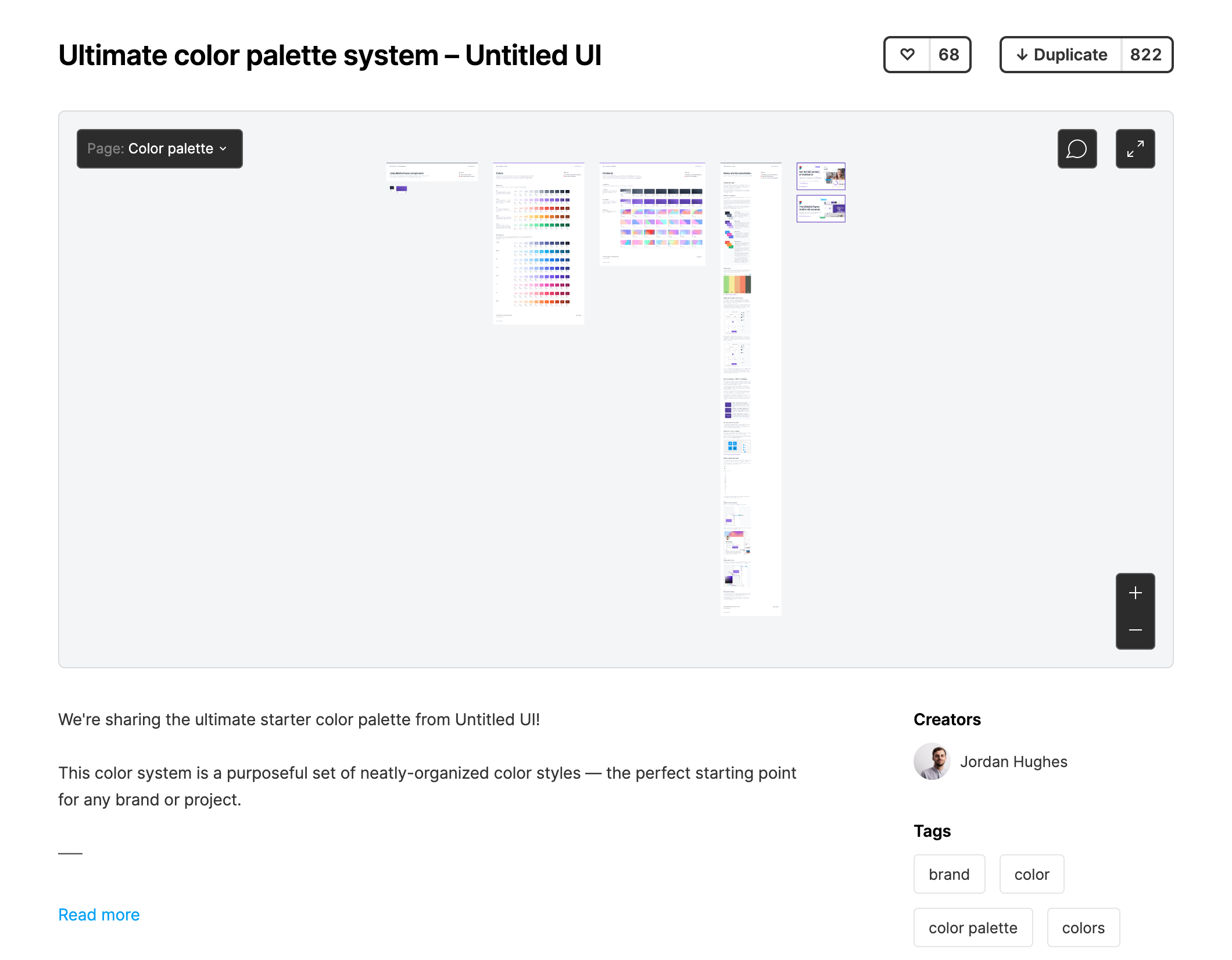The width and height of the screenshot is (1232, 960).
Task: Like the file using the heart icon
Action: [907, 55]
